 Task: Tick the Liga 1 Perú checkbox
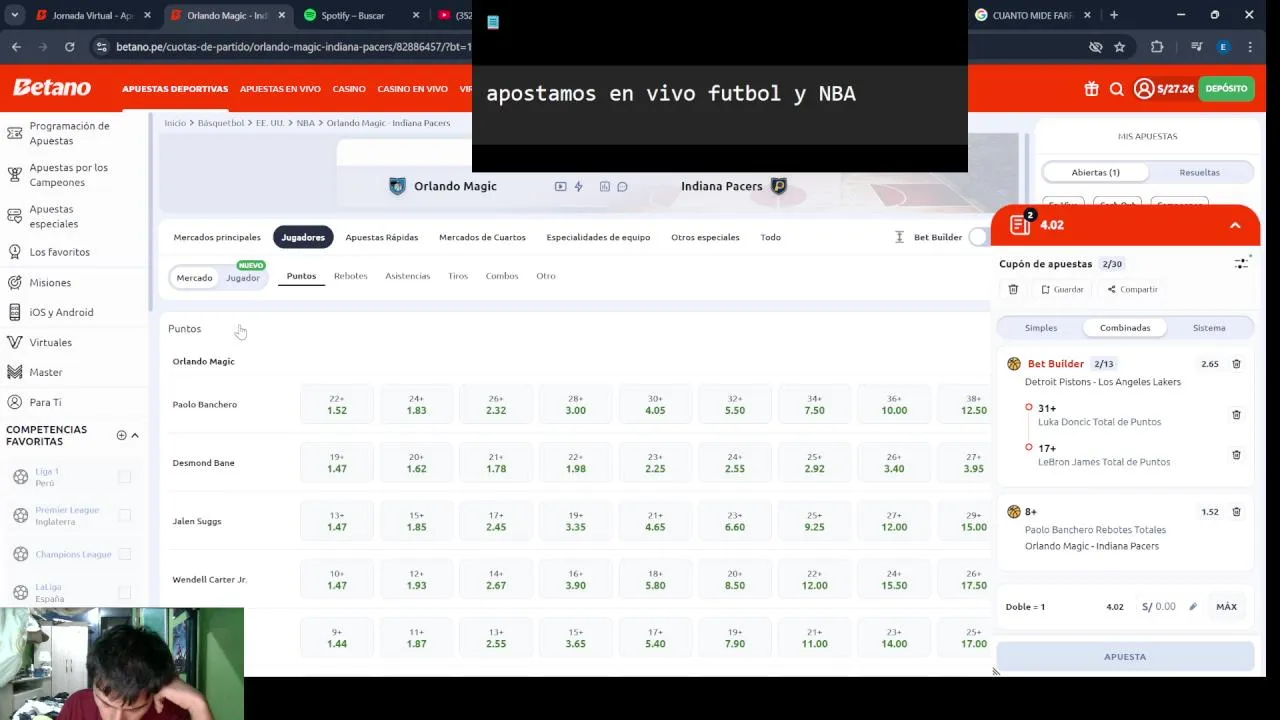[x=125, y=477]
